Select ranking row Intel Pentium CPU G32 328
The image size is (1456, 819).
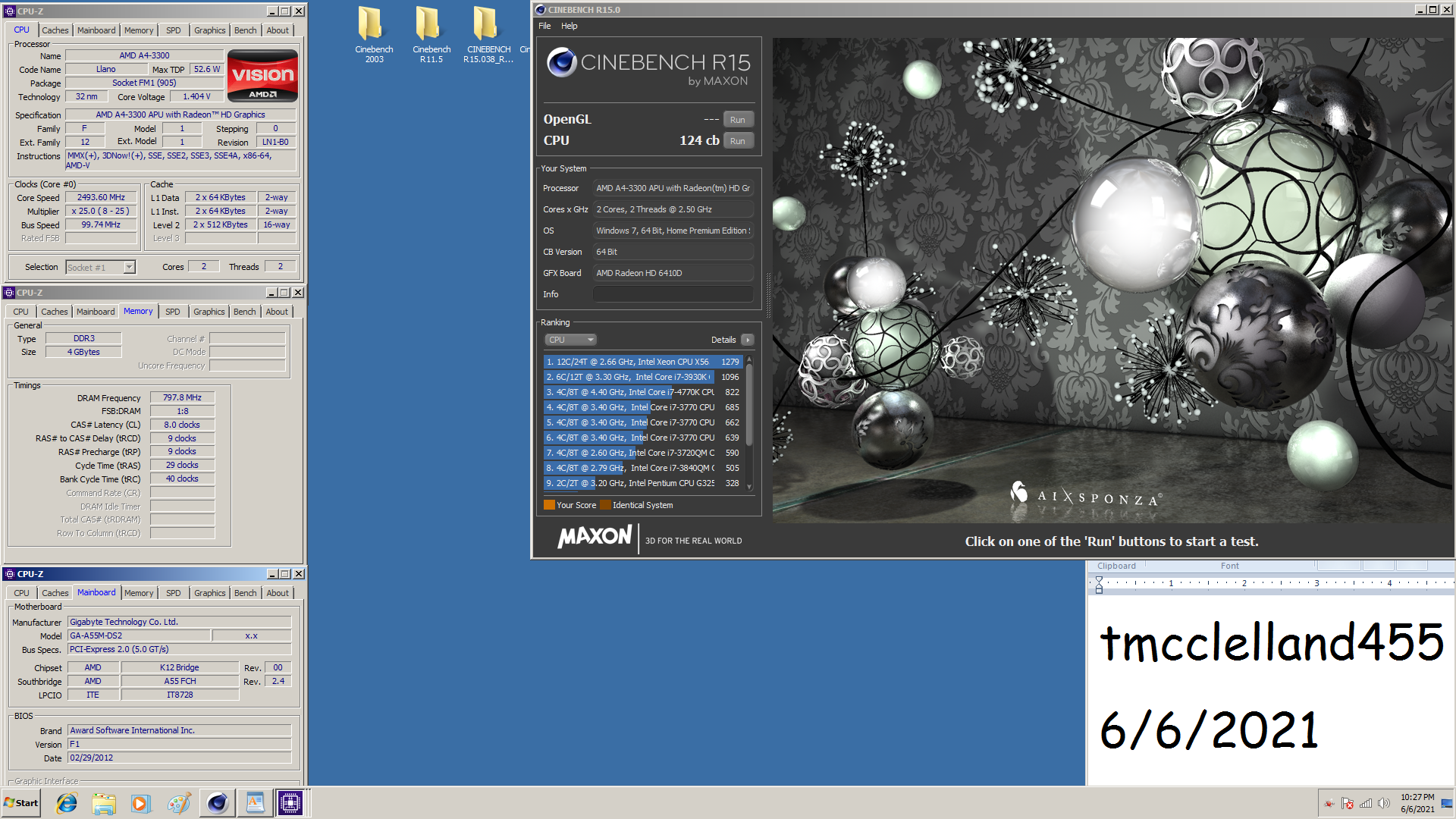pos(642,483)
